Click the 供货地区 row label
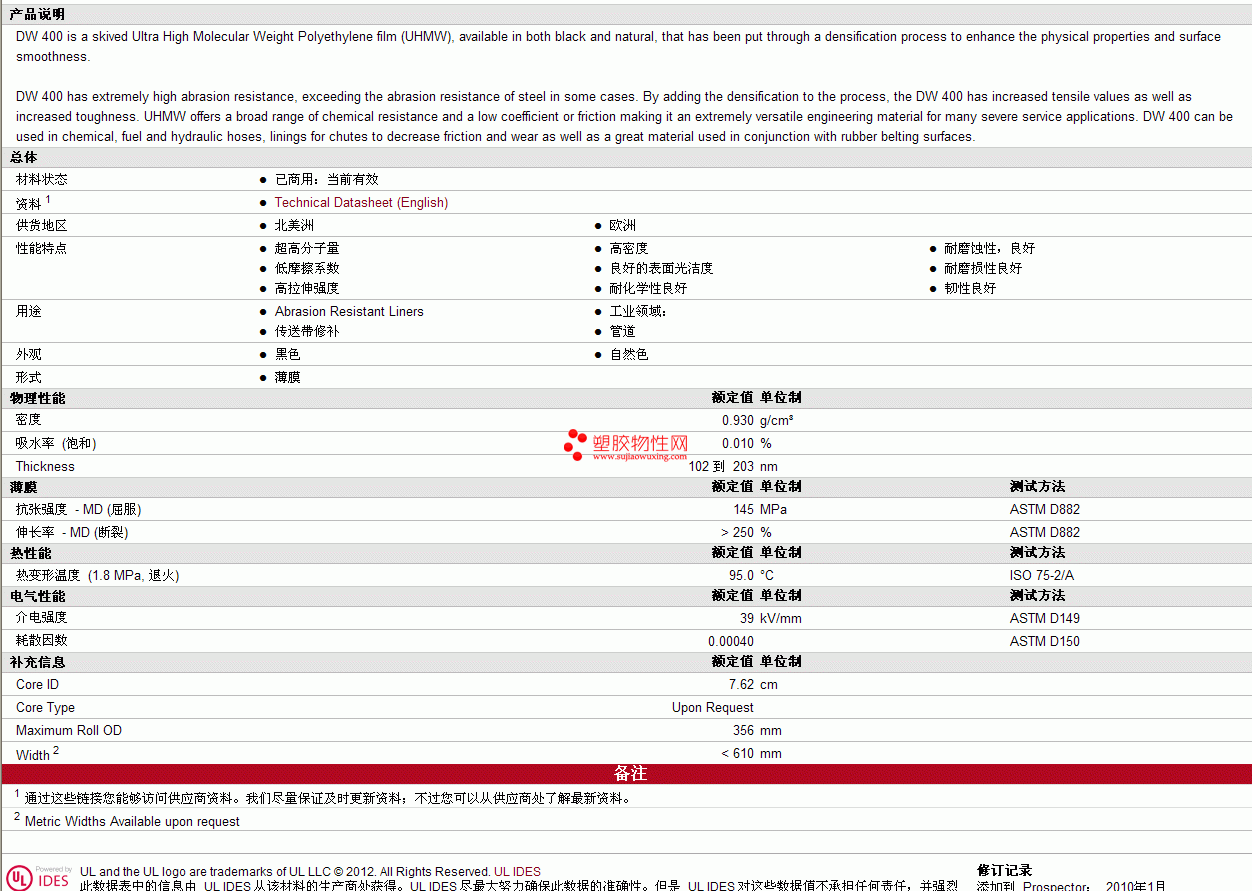The height and width of the screenshot is (891, 1252). pos(42,225)
